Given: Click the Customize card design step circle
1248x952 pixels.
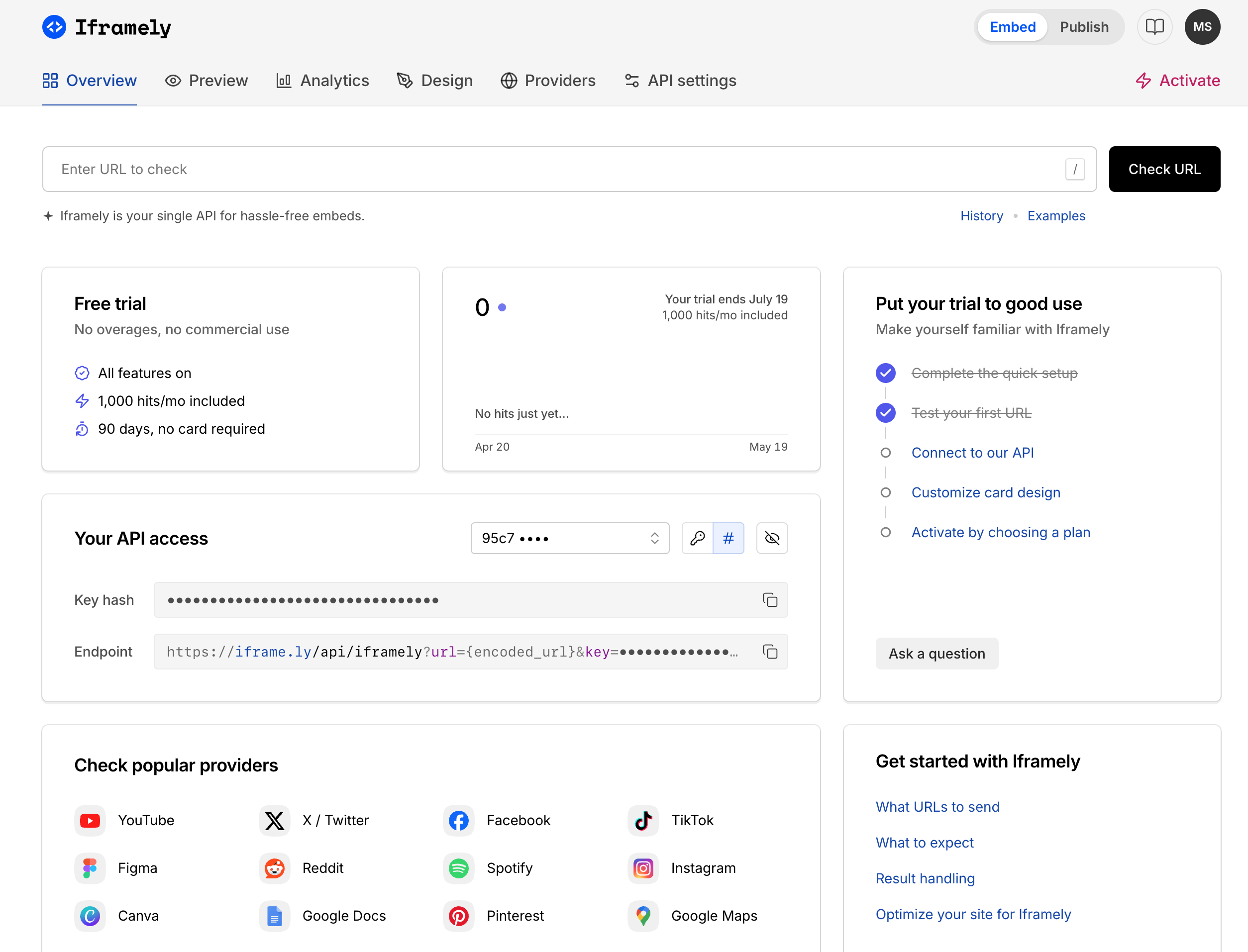Looking at the screenshot, I should [x=885, y=492].
